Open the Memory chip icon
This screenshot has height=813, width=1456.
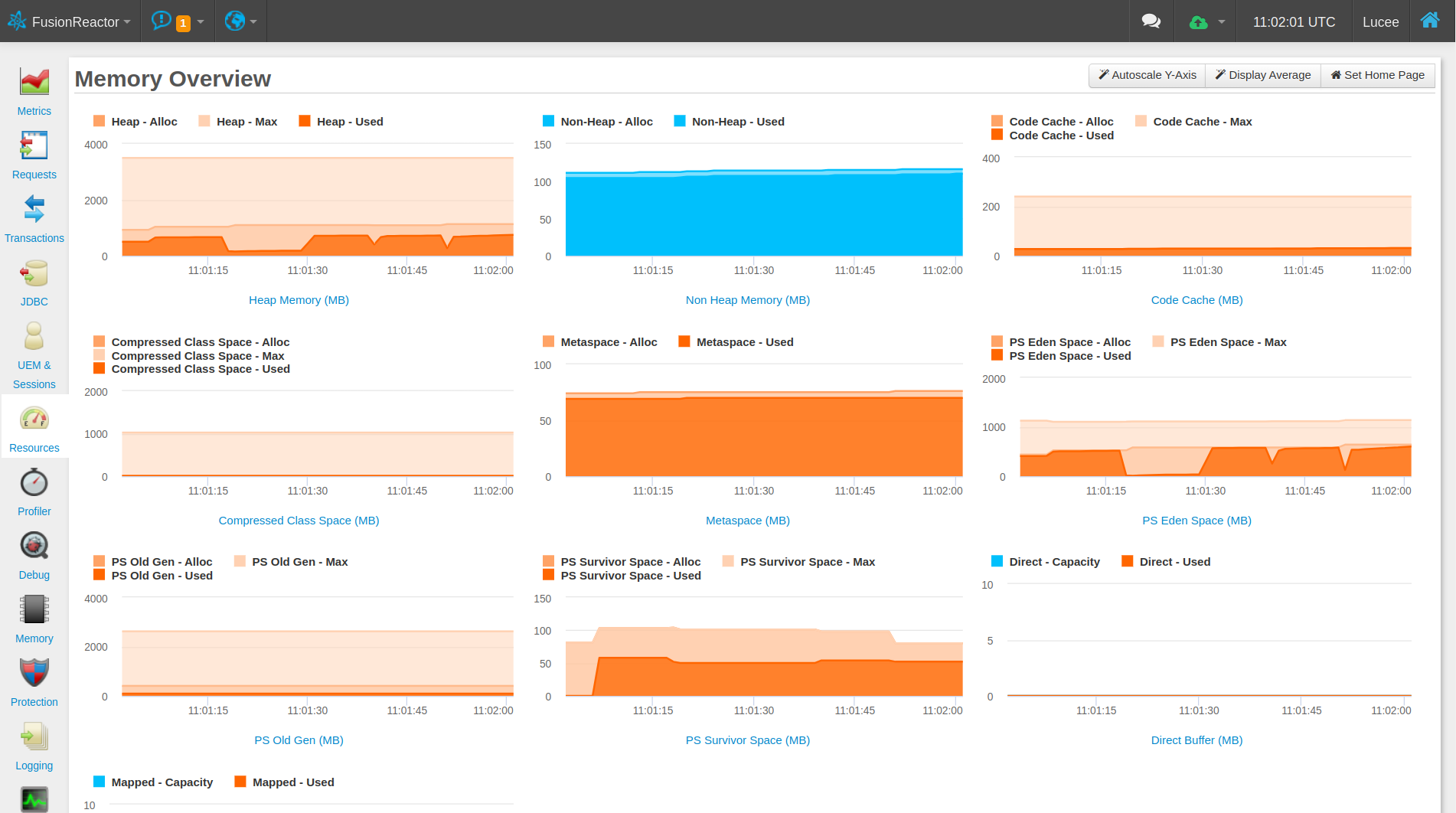[x=34, y=609]
